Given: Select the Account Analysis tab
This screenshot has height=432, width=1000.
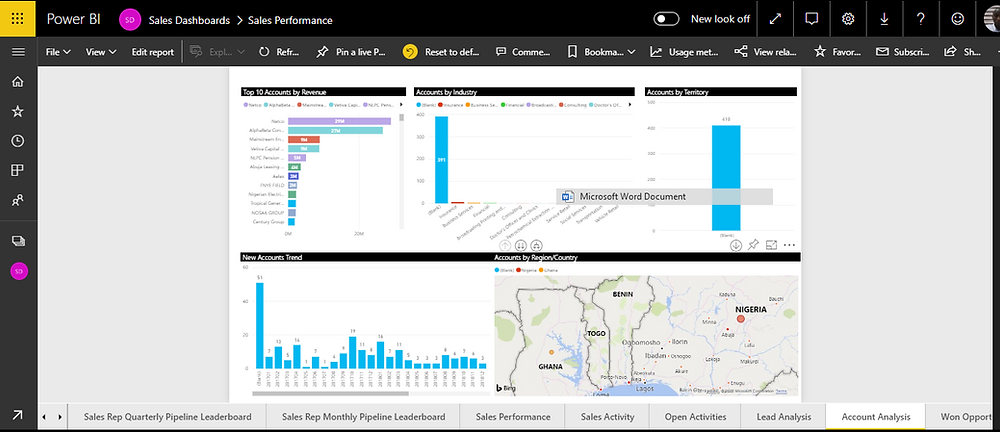Looking at the screenshot, I should tap(876, 417).
